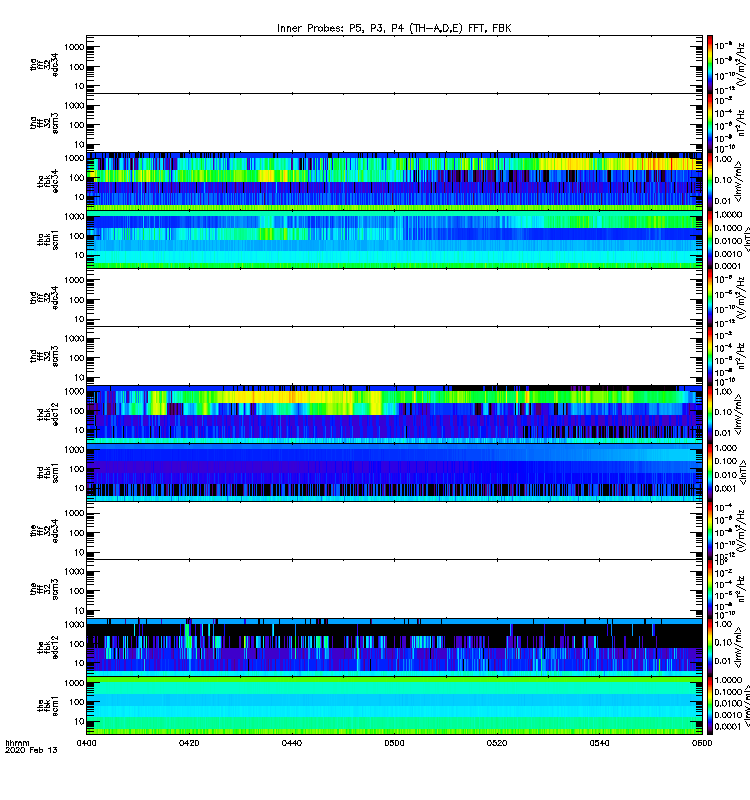This screenshot has height=800, width=750.
Task: Click the color bar of thd fbk edc12 panel
Action: (x=709, y=414)
